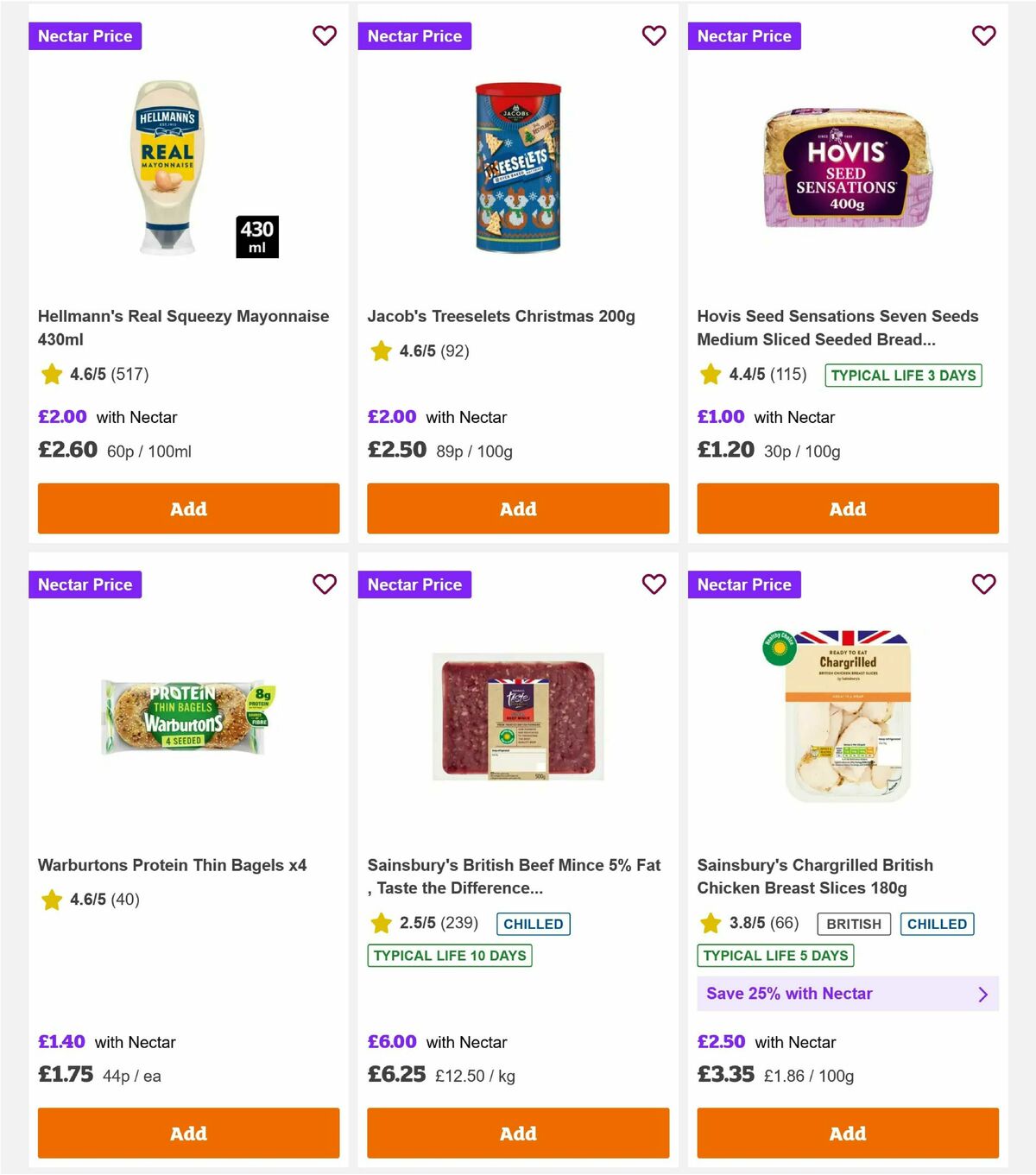Toggle the CHILLED filter tag on beef mince
Image resolution: width=1036 pixels, height=1175 pixels.
point(534,924)
